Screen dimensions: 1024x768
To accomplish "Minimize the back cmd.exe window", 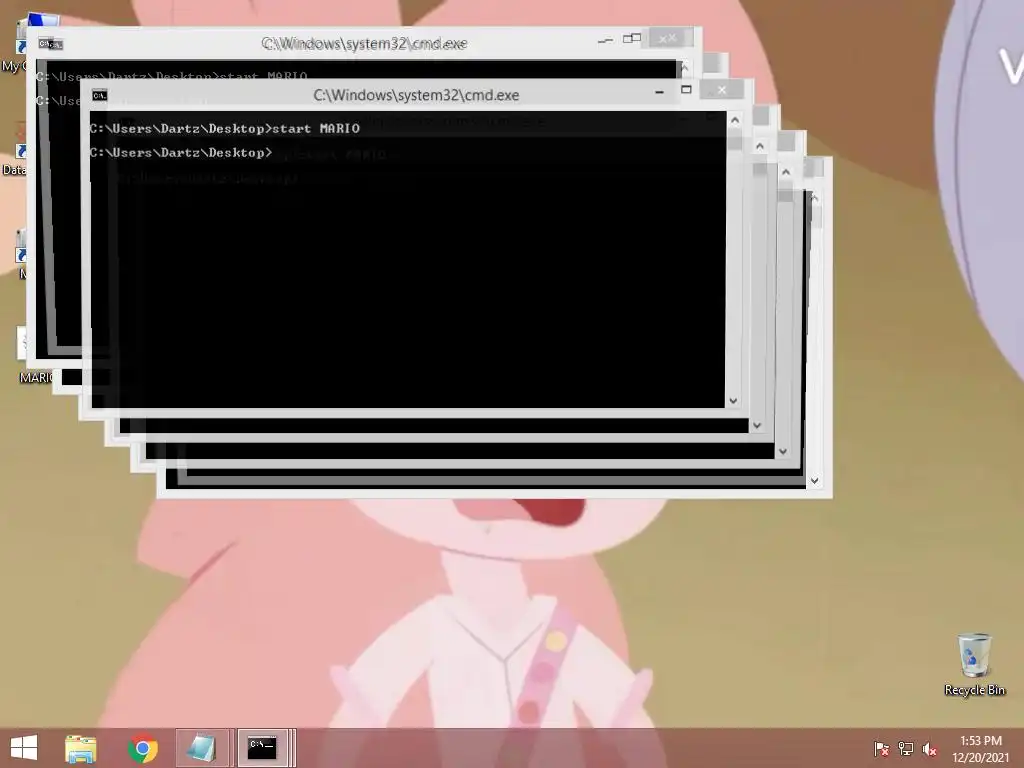I will point(605,40).
